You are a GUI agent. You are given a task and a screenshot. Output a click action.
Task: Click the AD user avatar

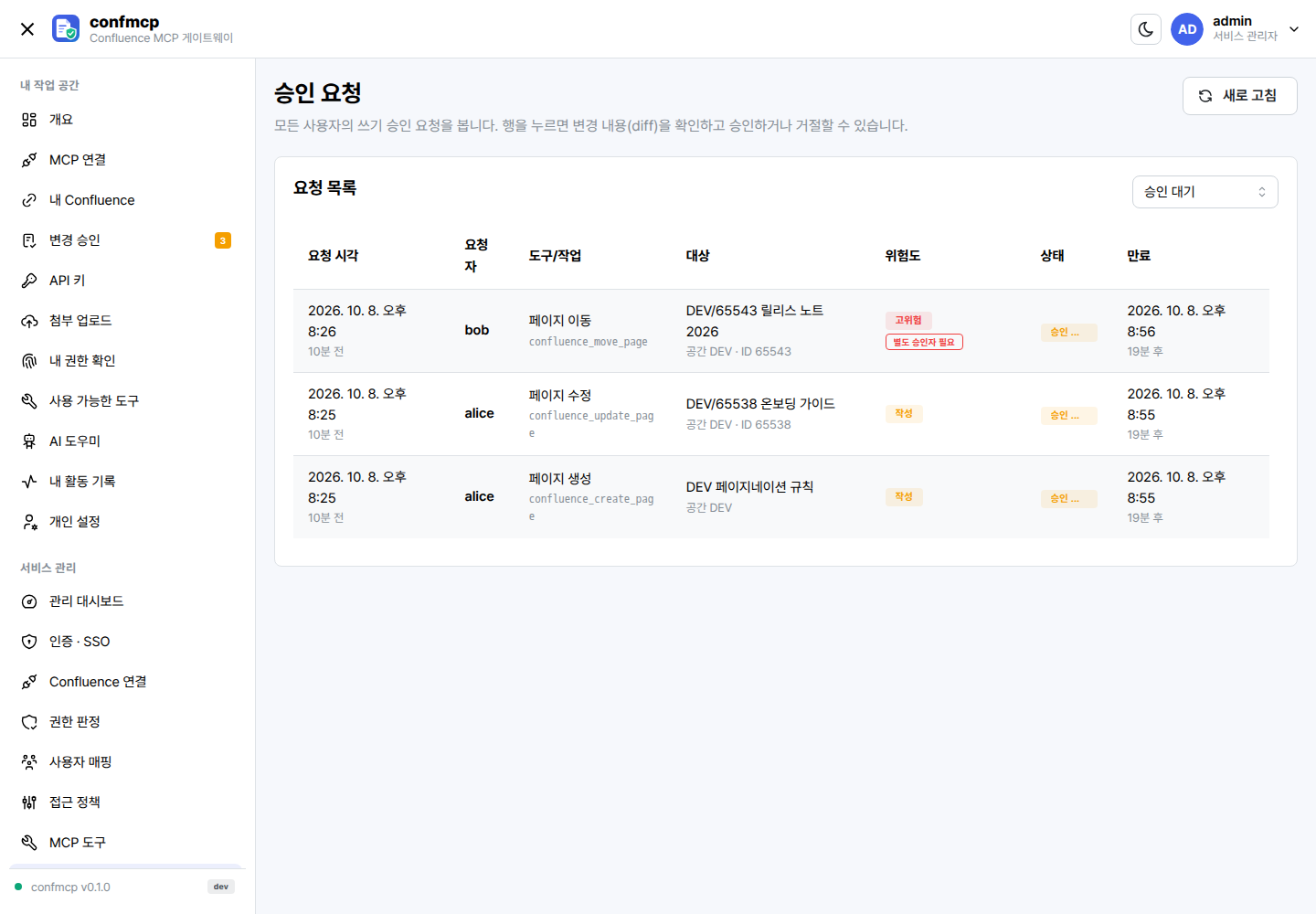(1187, 29)
